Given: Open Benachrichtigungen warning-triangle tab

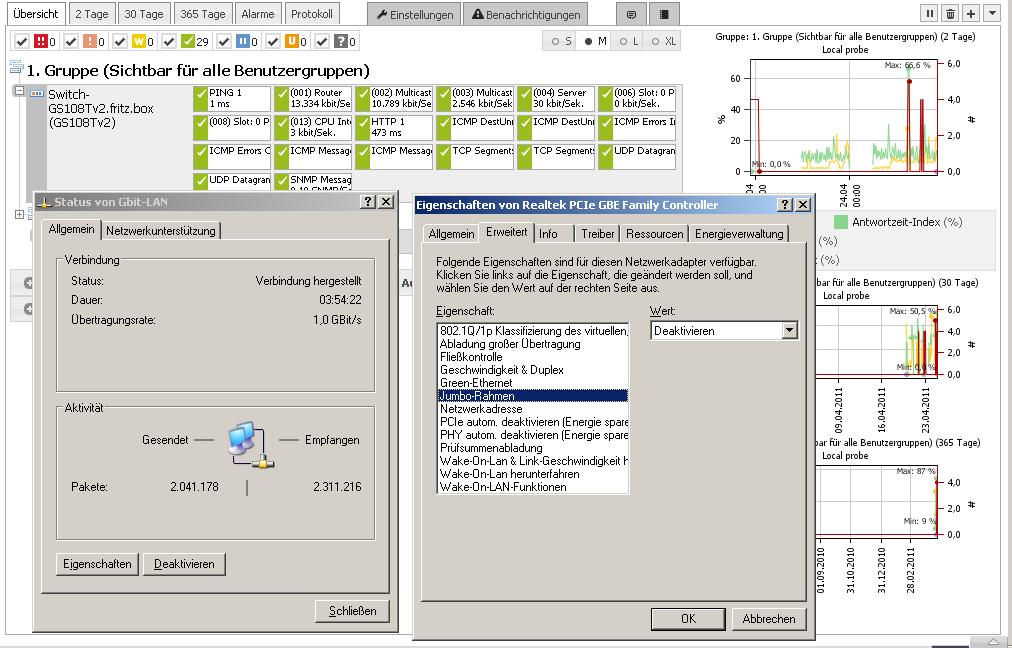Looking at the screenshot, I should click(525, 15).
